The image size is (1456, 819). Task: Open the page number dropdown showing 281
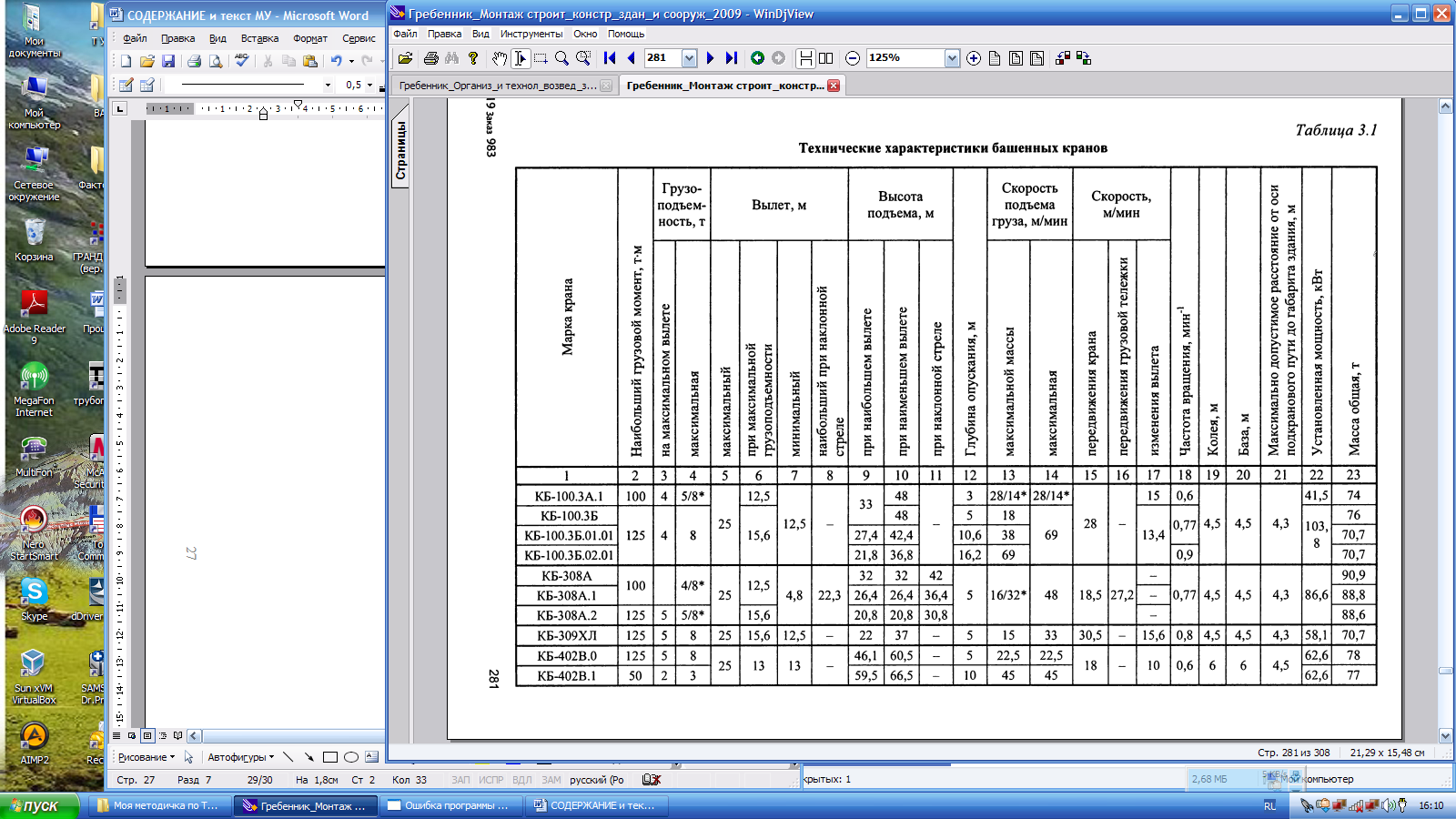[689, 58]
